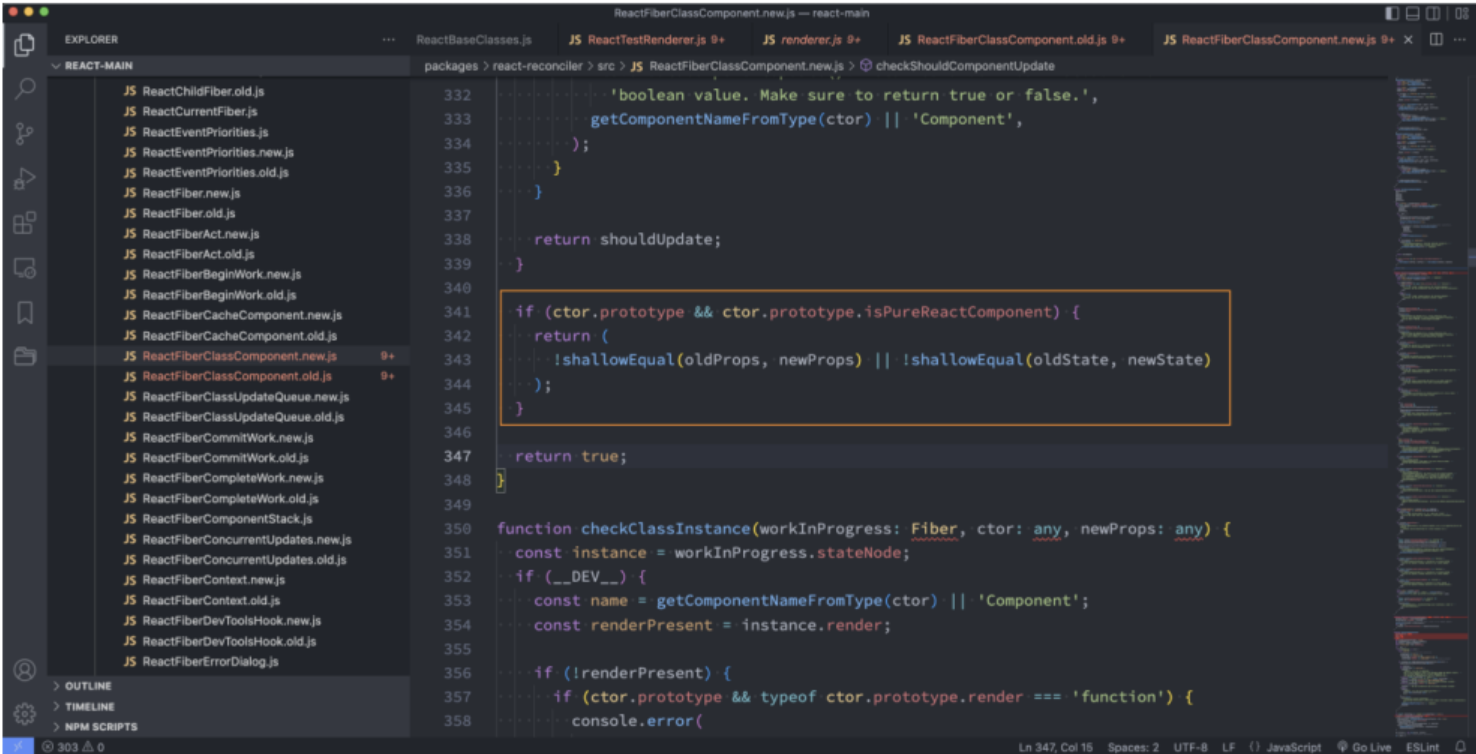
Task: Click LF end-of-line status item
Action: [x=1228, y=746]
